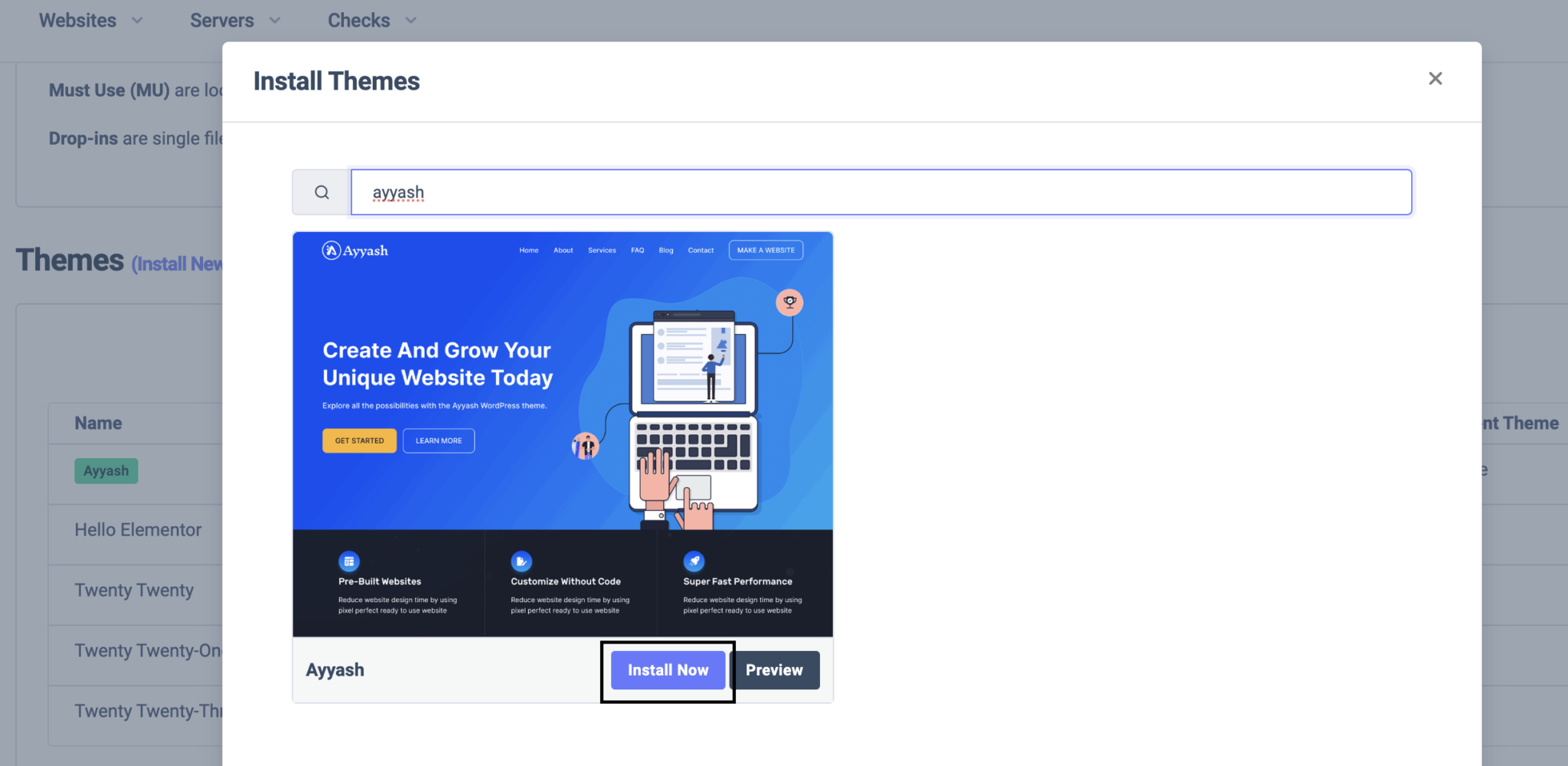Close the Install Themes dialog
This screenshot has width=1568, height=766.
pos(1435,79)
